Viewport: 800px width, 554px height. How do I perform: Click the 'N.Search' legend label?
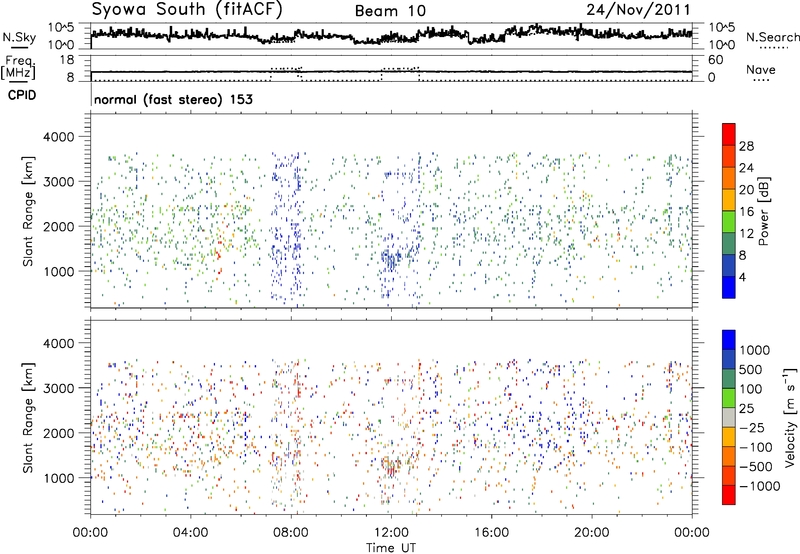point(772,37)
